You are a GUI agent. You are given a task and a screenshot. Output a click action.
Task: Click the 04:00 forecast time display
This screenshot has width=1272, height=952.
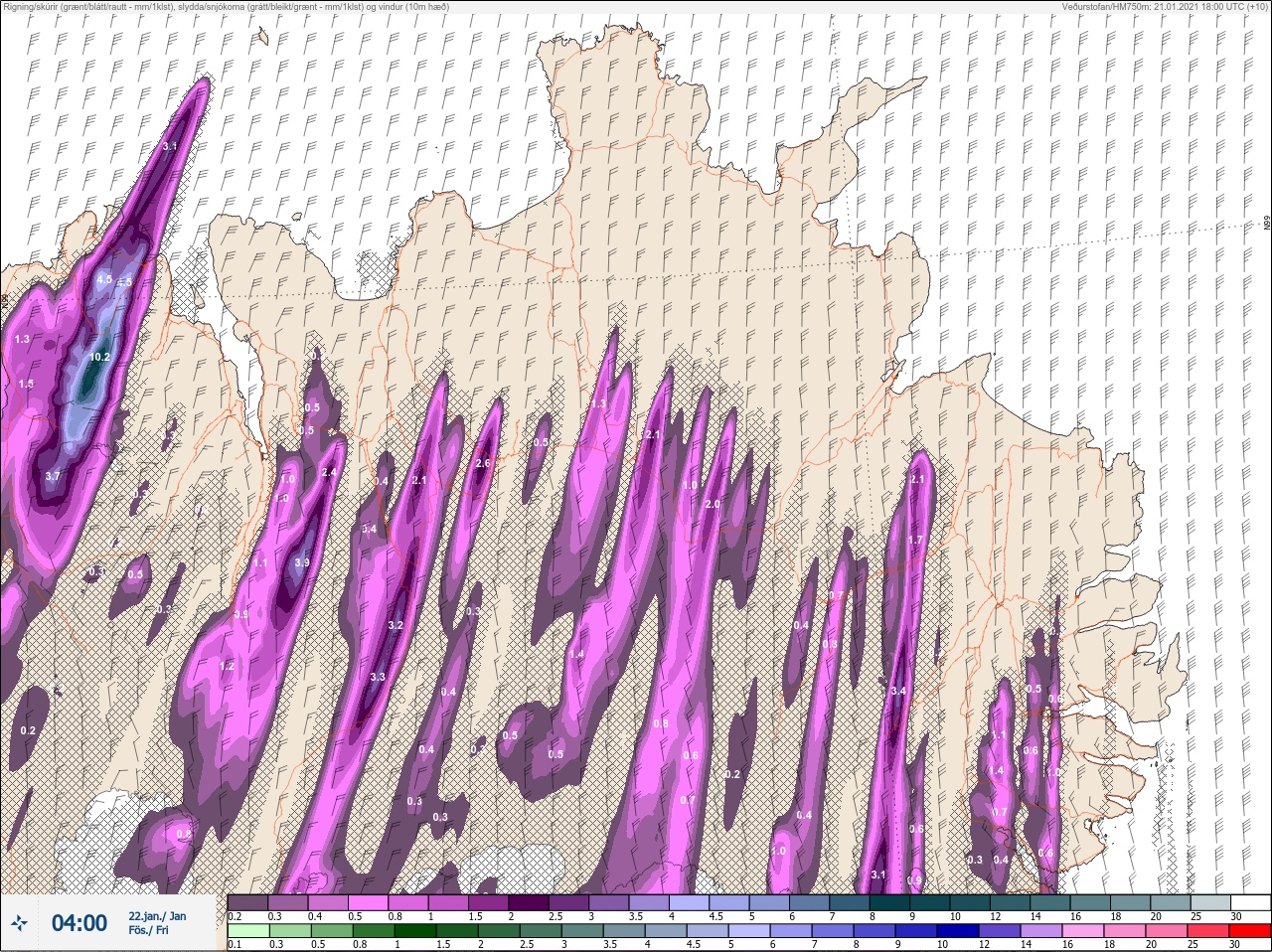click(79, 923)
